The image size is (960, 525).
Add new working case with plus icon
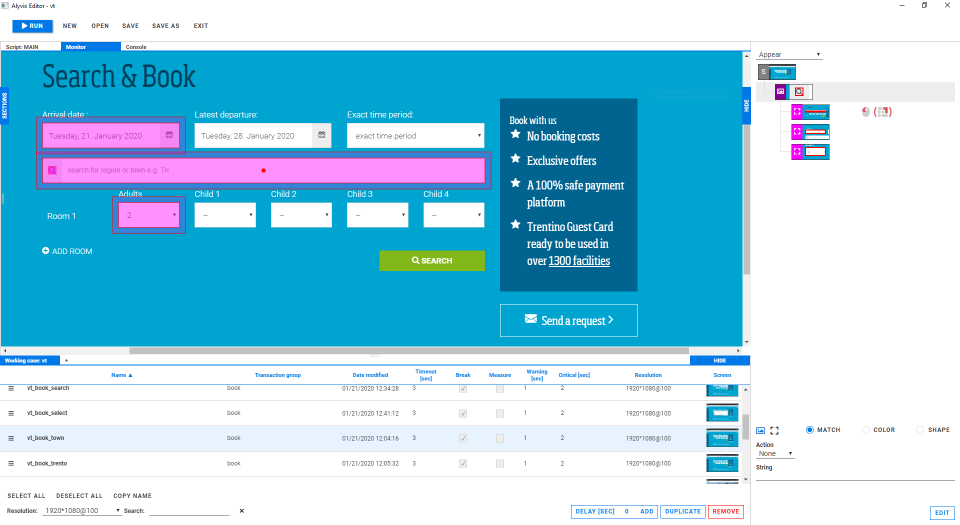(66, 360)
